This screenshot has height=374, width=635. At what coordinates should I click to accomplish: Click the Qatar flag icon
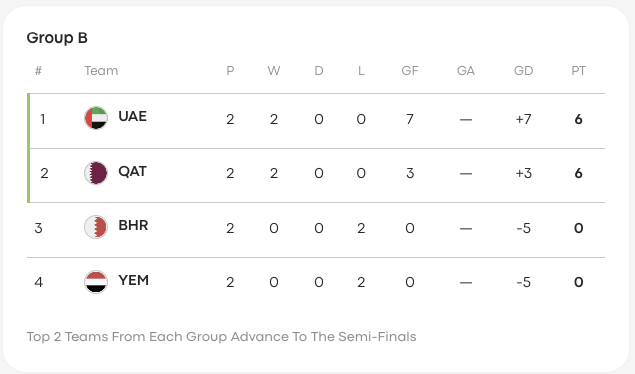pos(96,173)
